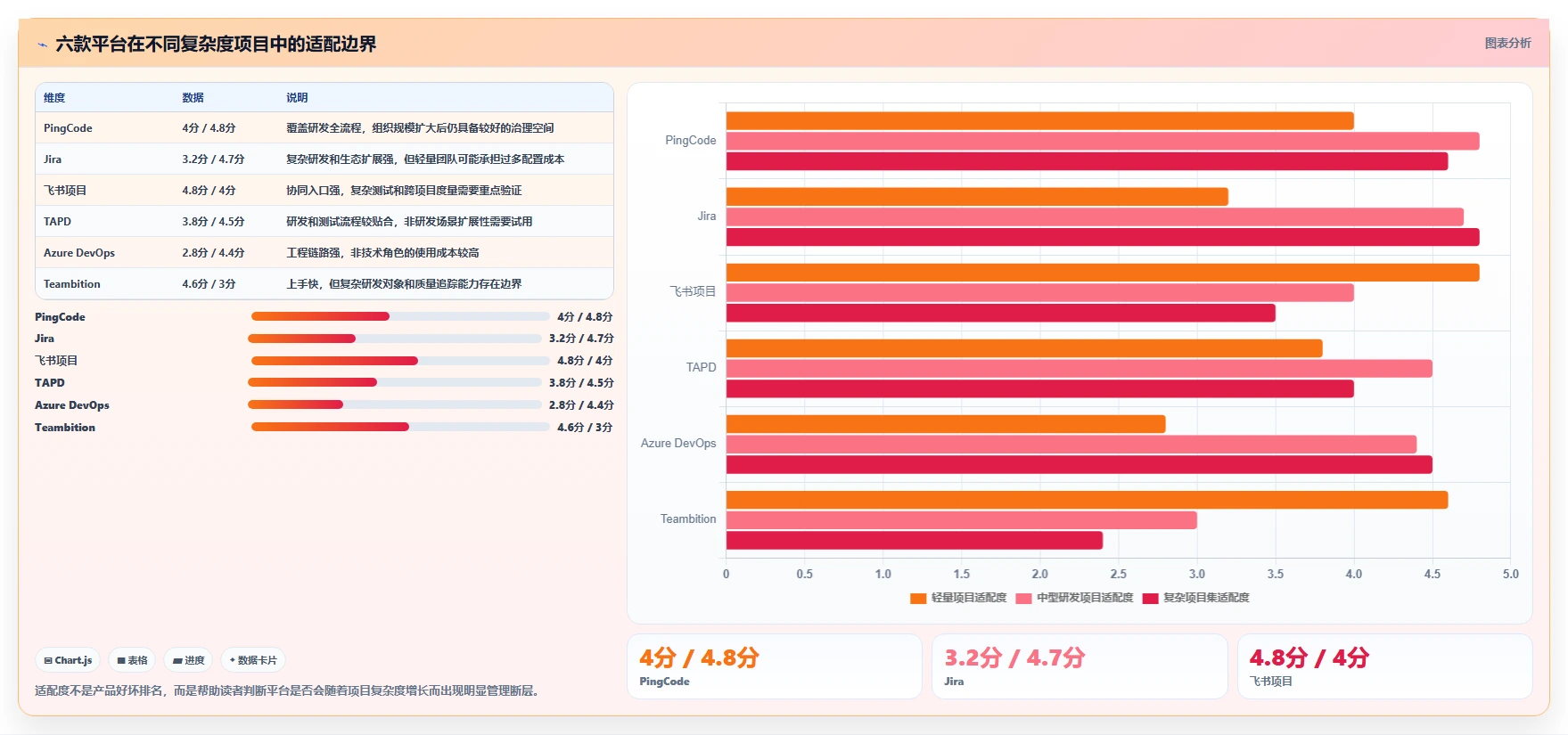Viewport: 1568px width, 735px height.
Task: Open the PingCode 4分 / 4.8分 data card
Action: [775, 666]
